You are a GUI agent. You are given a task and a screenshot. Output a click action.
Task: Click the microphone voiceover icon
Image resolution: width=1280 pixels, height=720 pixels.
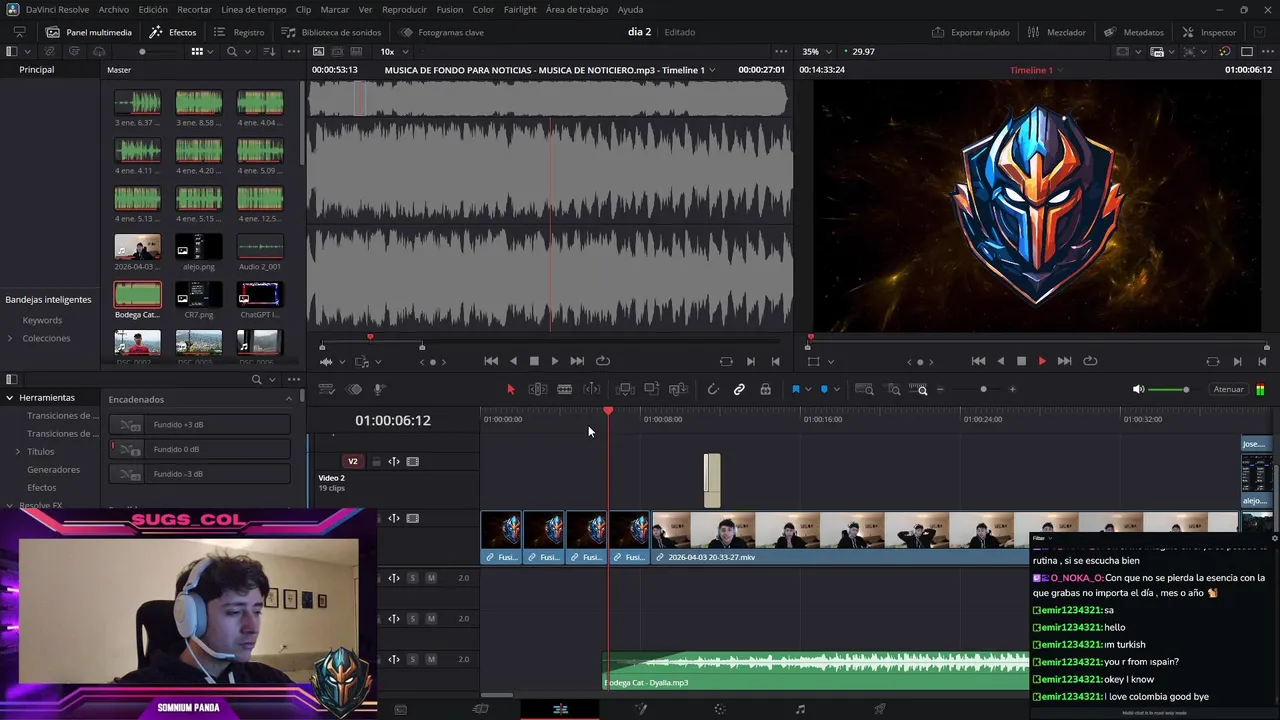(380, 389)
